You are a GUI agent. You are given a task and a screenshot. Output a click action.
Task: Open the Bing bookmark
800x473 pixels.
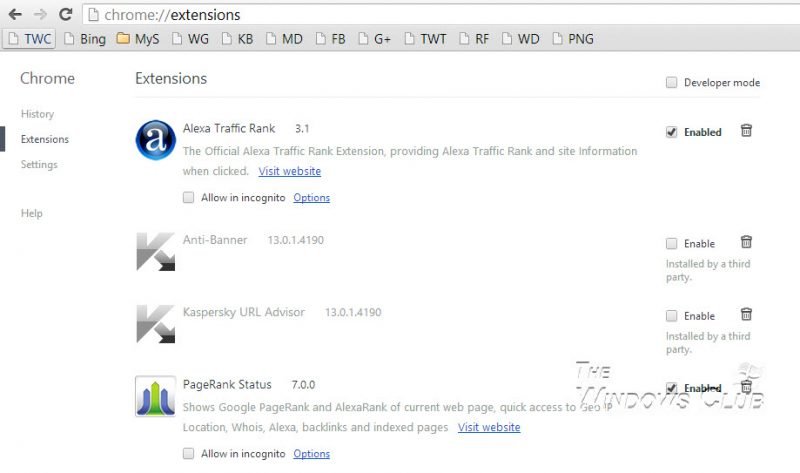(x=85, y=39)
